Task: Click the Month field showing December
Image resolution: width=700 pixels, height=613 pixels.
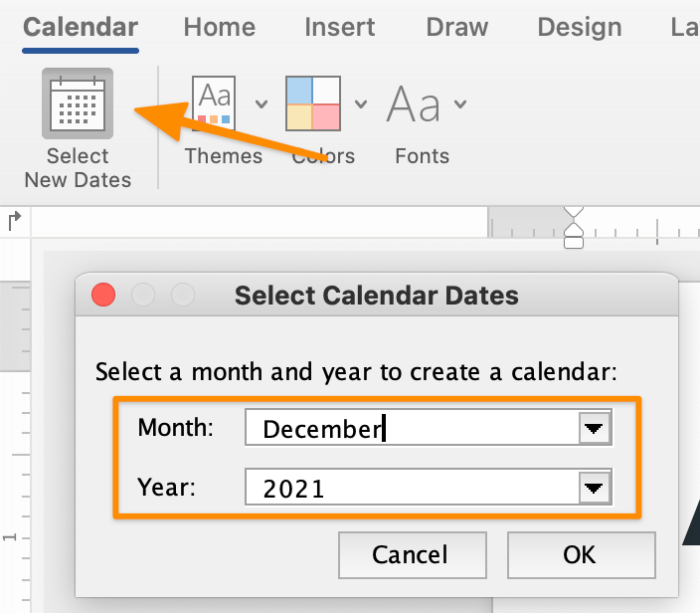Action: [x=410, y=429]
